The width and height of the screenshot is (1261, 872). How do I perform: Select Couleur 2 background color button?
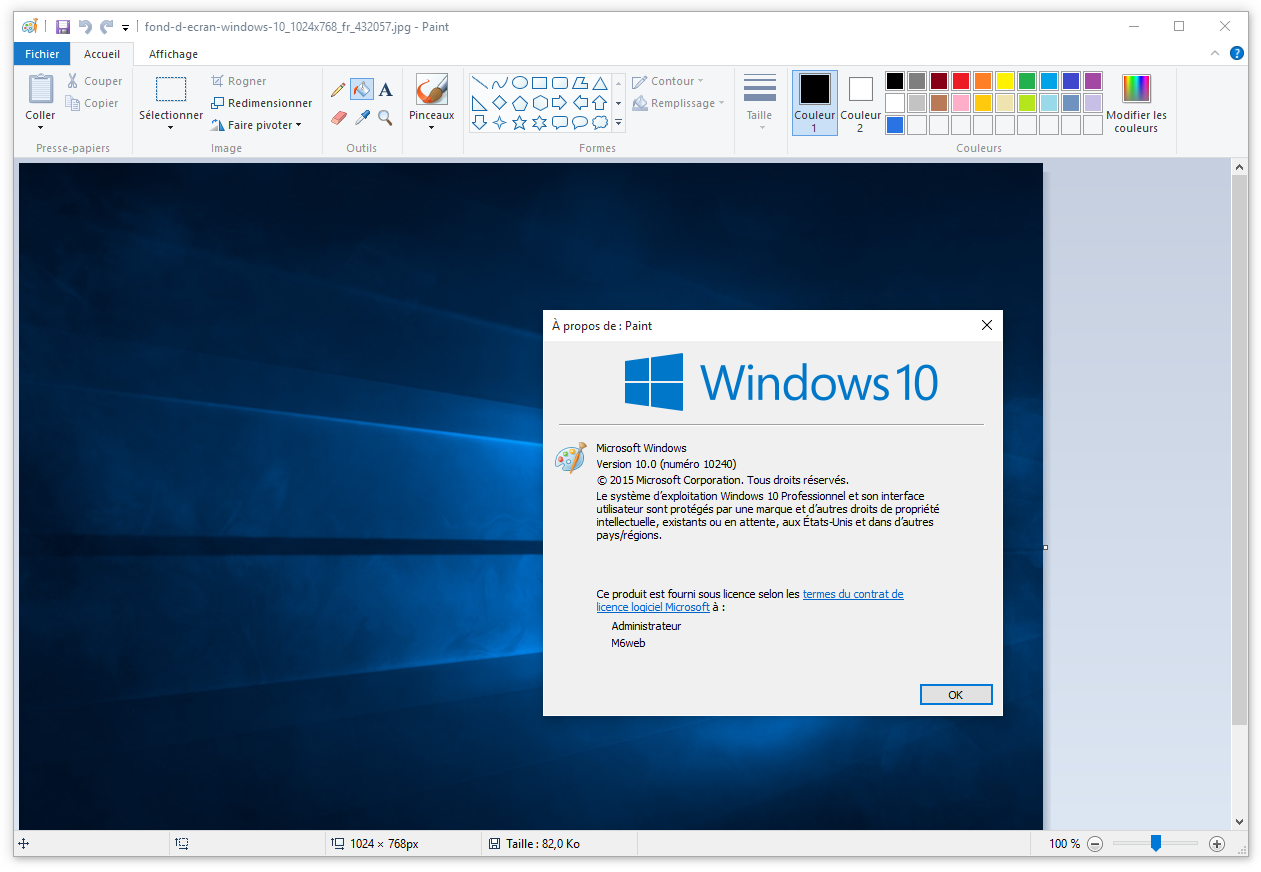point(861,103)
